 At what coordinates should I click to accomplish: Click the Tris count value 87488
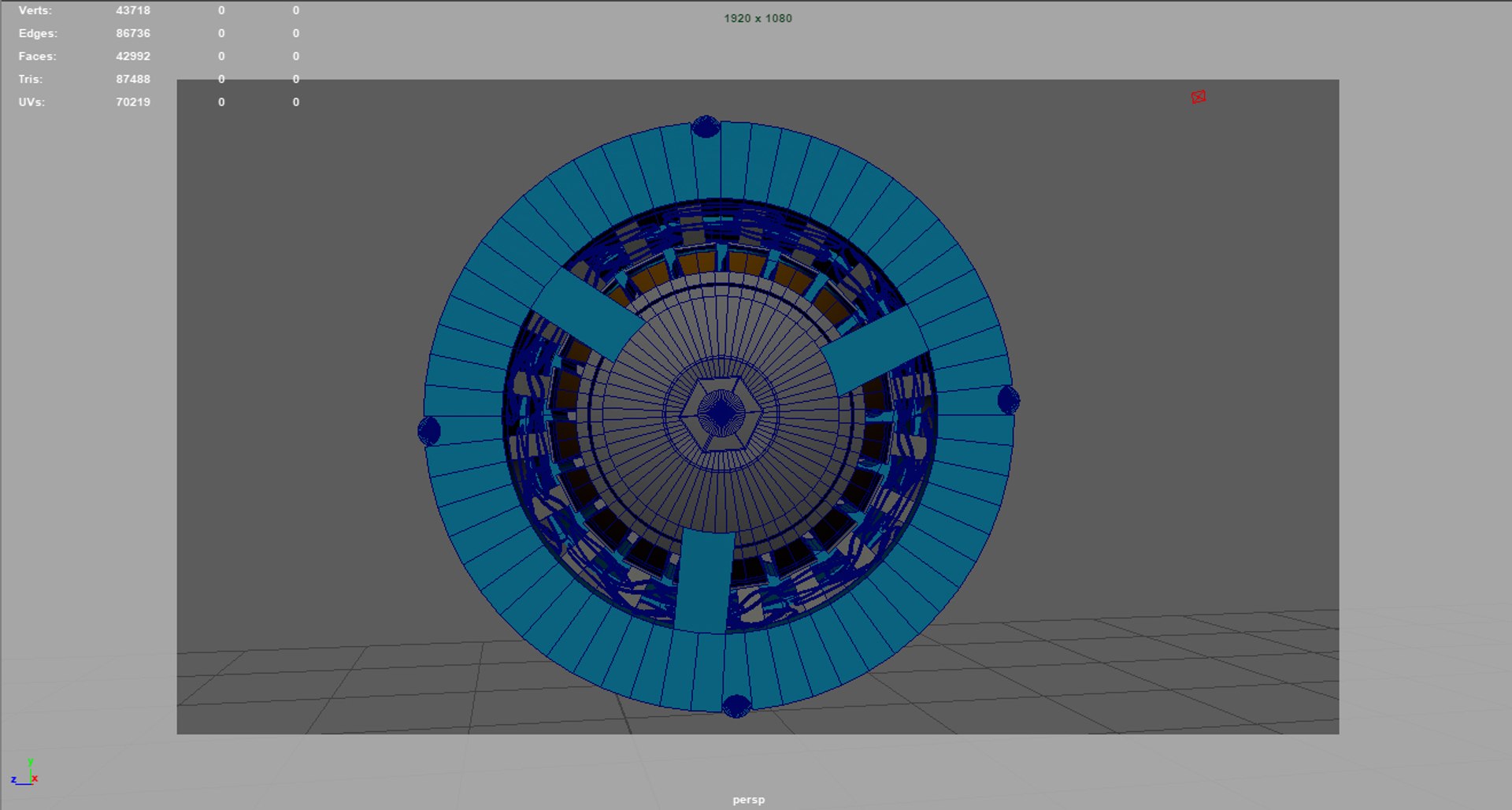point(133,79)
